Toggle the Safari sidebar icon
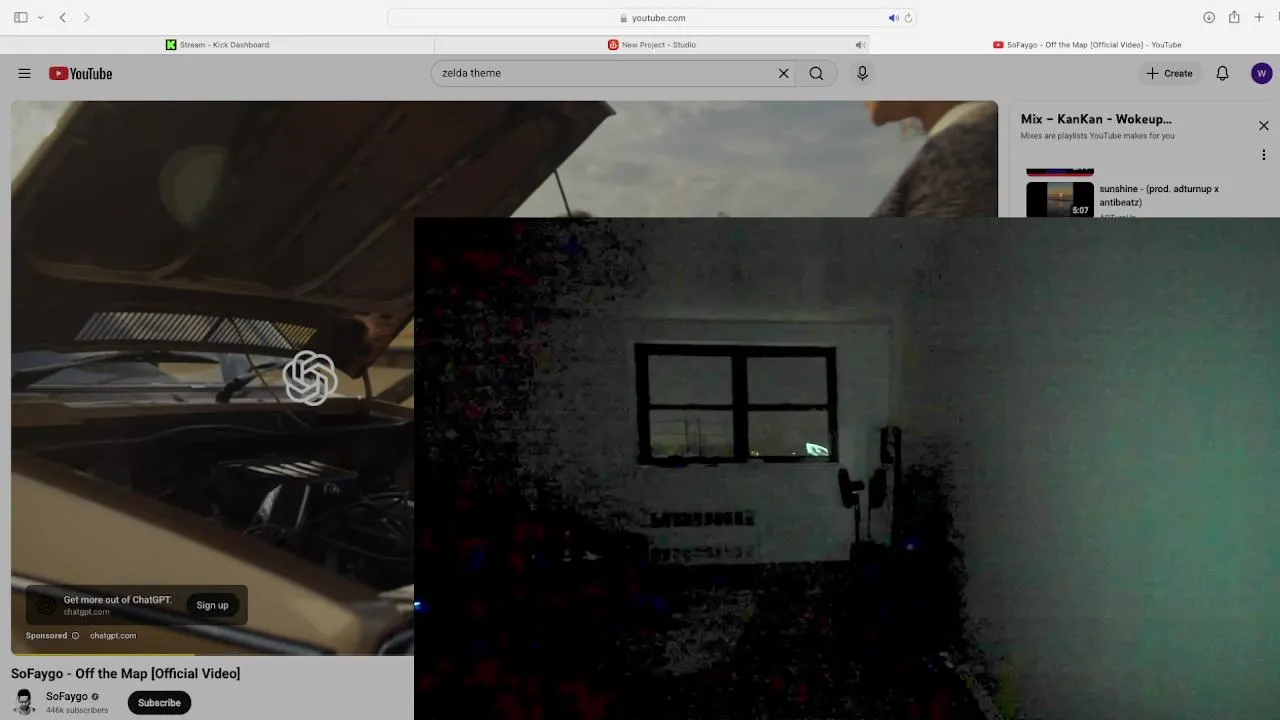Screen dimensions: 1280x720 pos(21,18)
